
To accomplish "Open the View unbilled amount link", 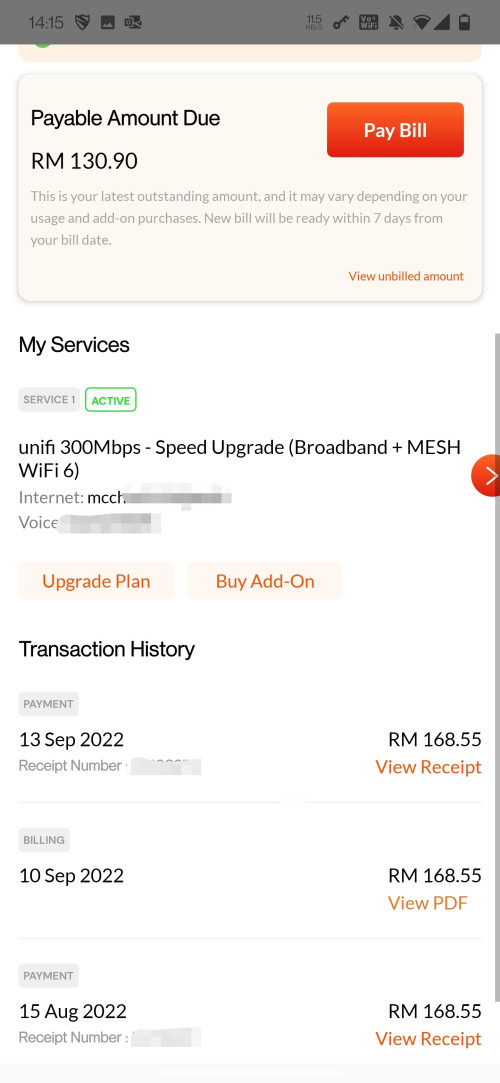I will pyautogui.click(x=406, y=276).
